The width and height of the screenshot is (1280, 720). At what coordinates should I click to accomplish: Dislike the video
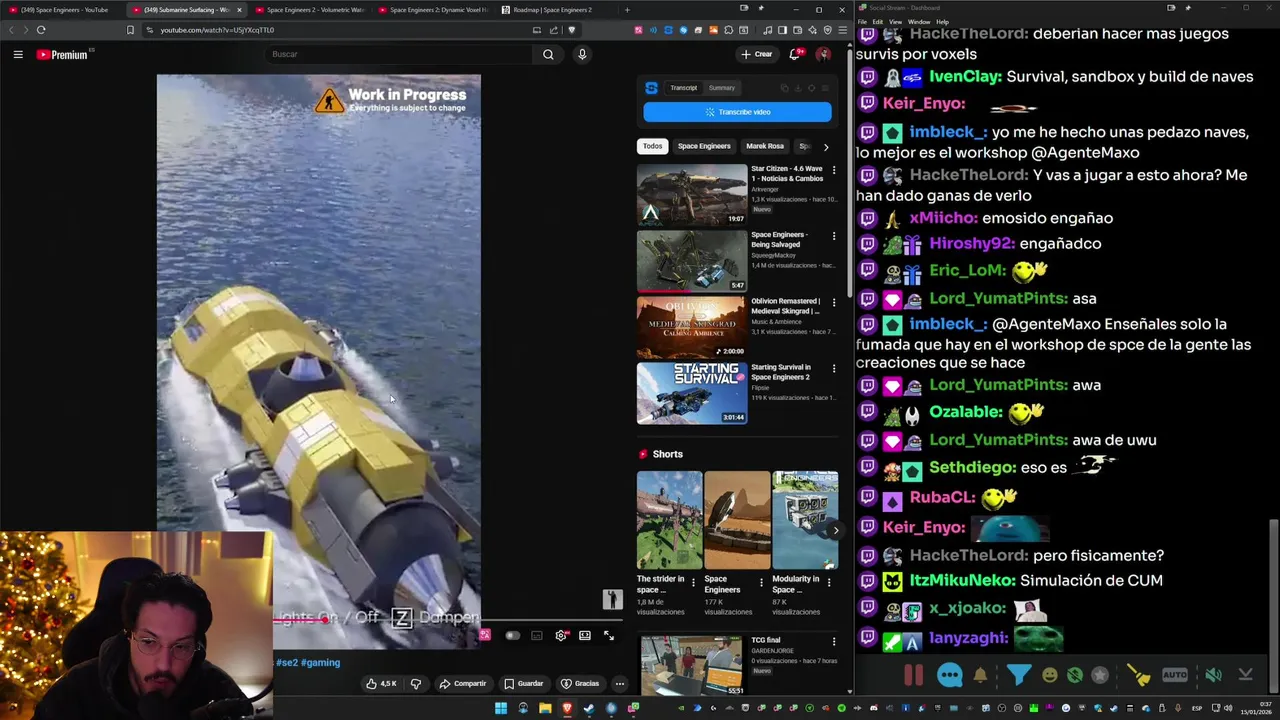tap(416, 684)
